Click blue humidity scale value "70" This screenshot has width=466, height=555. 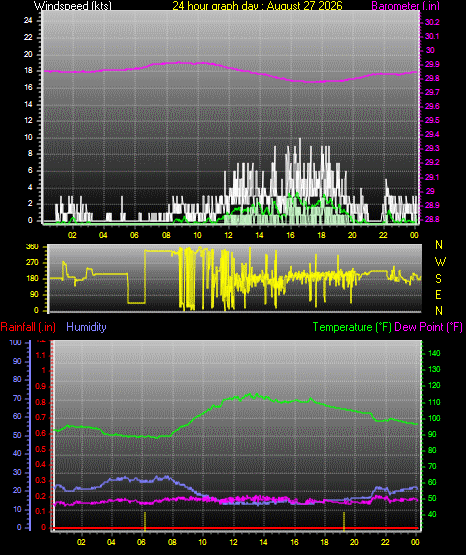click(x=17, y=398)
